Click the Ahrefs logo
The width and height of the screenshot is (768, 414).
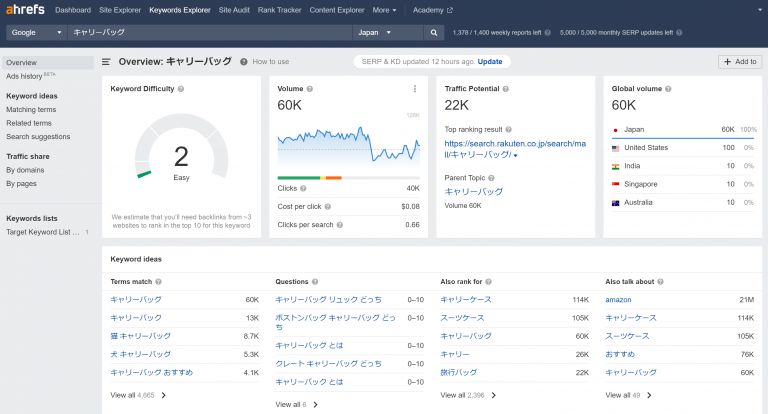(x=24, y=10)
